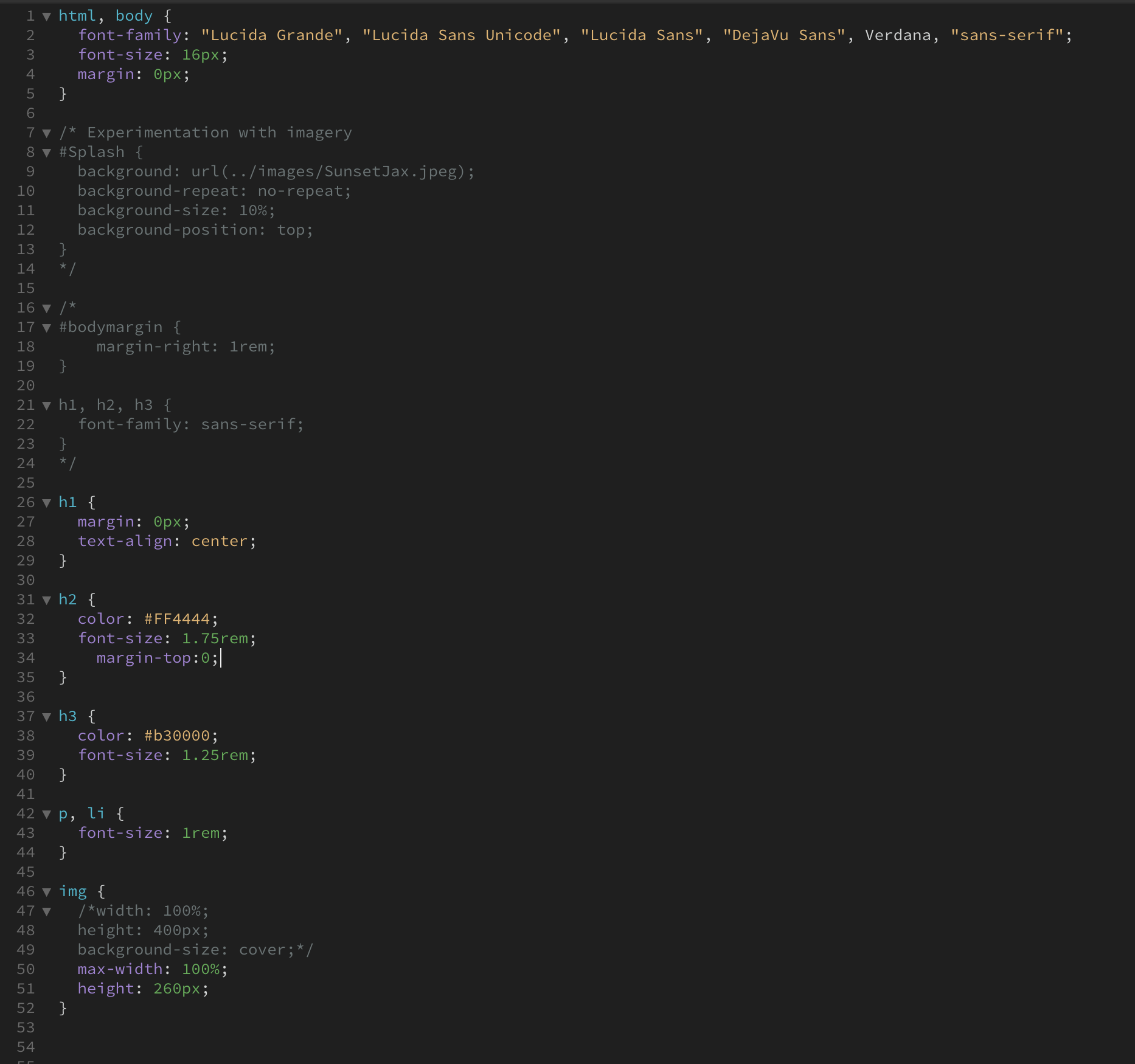1135x1064 pixels.
Task: Collapse the Experimentation with imagery comment
Action: pyautogui.click(x=47, y=133)
